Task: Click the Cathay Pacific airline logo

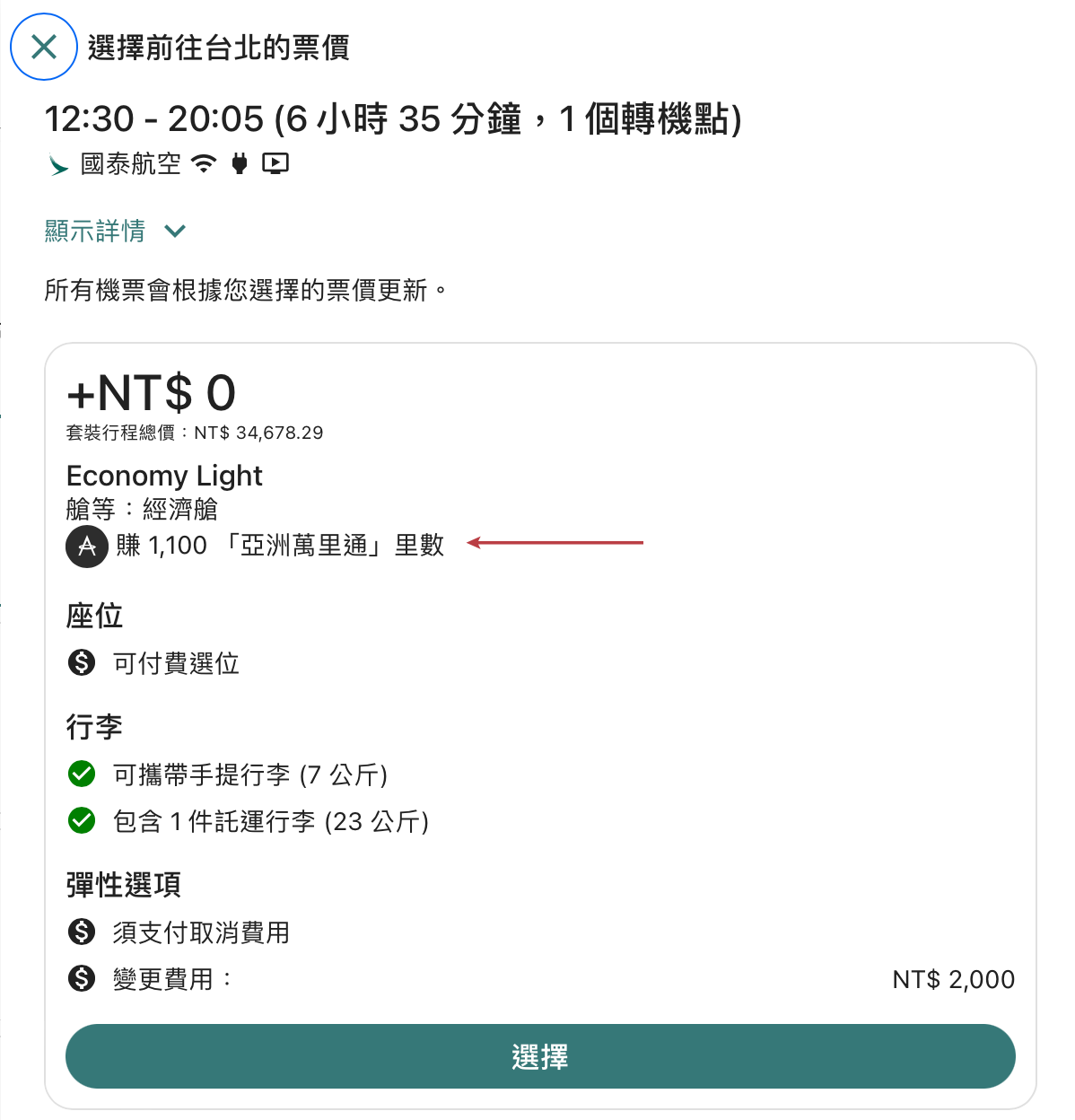Action: [x=58, y=164]
